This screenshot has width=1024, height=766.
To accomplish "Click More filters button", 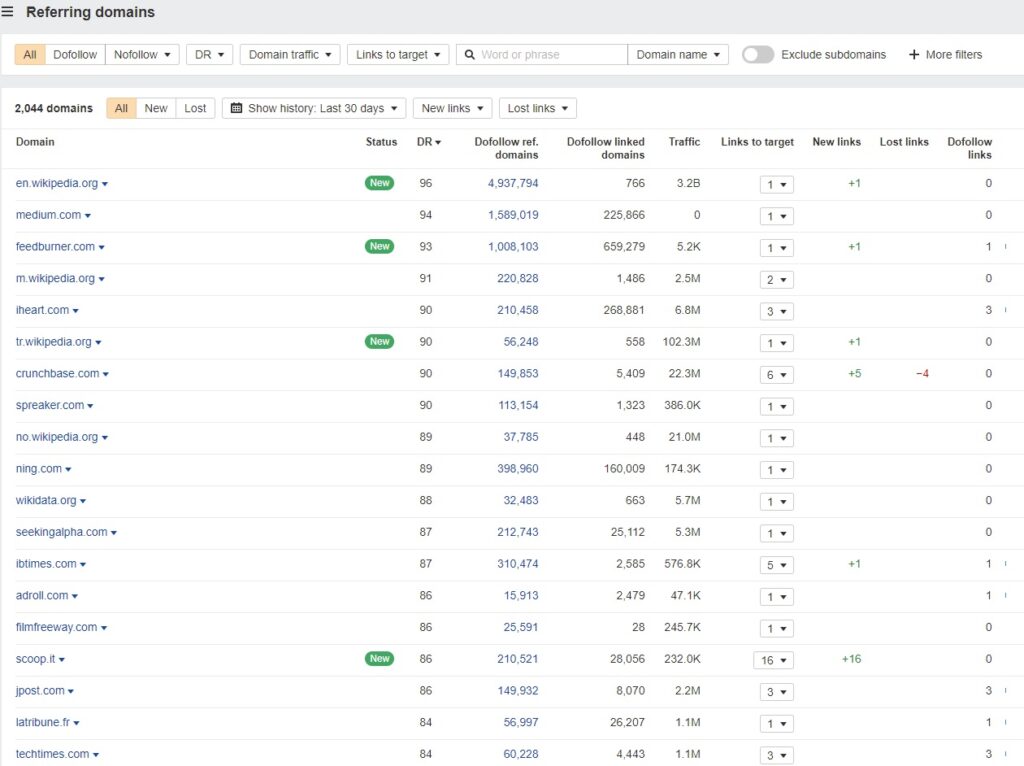I will pos(946,55).
